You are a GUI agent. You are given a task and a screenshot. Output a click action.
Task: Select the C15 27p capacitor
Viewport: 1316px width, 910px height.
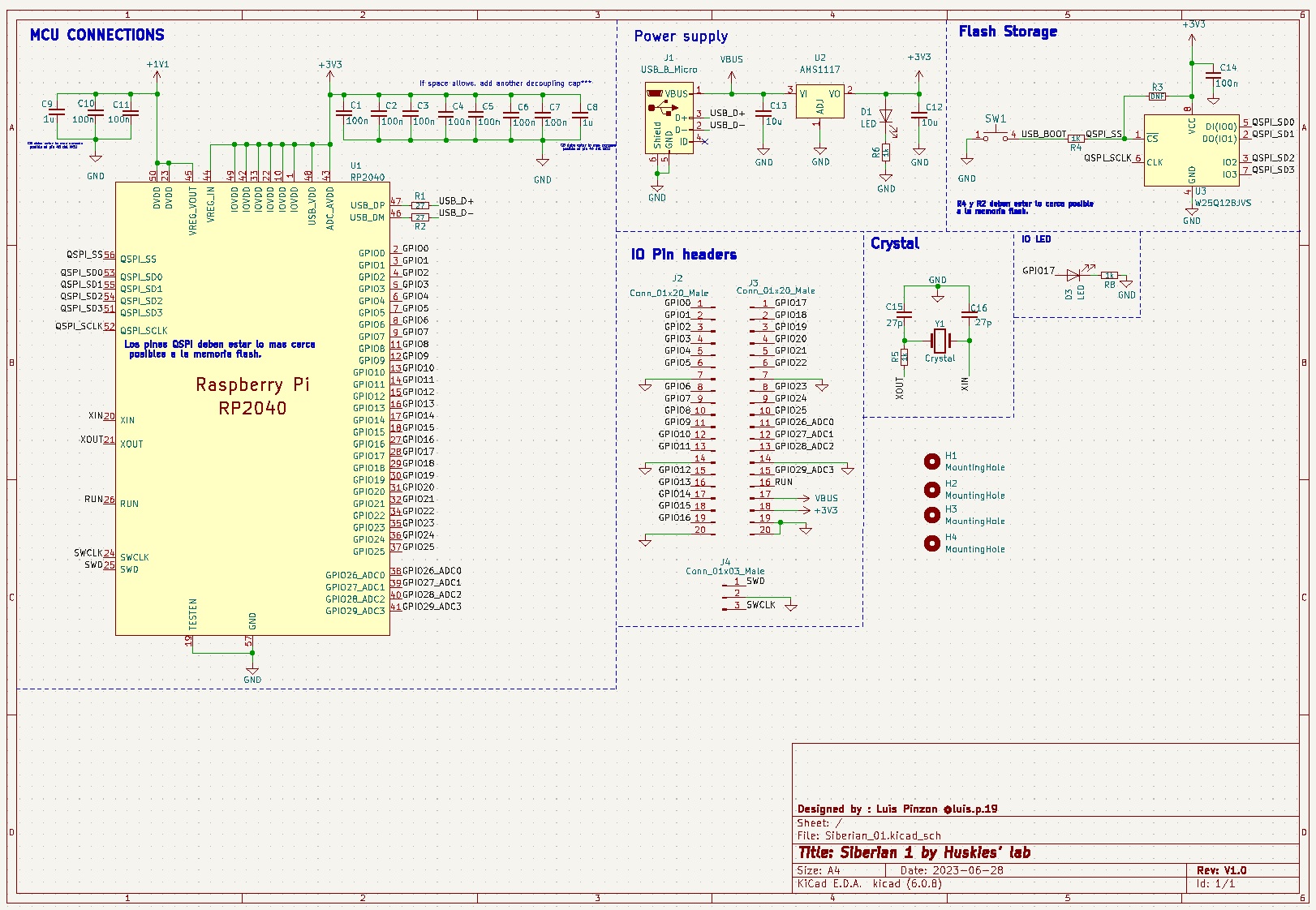(x=904, y=315)
